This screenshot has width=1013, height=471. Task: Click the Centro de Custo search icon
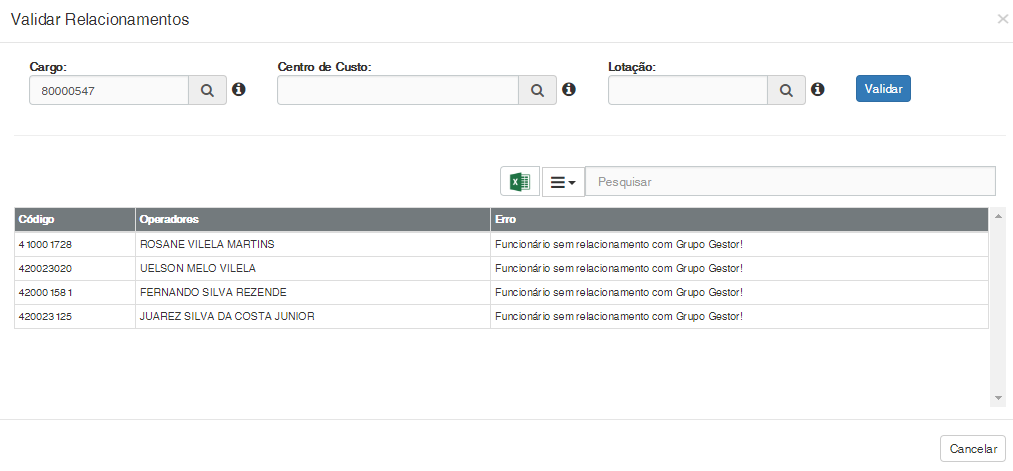click(x=537, y=90)
